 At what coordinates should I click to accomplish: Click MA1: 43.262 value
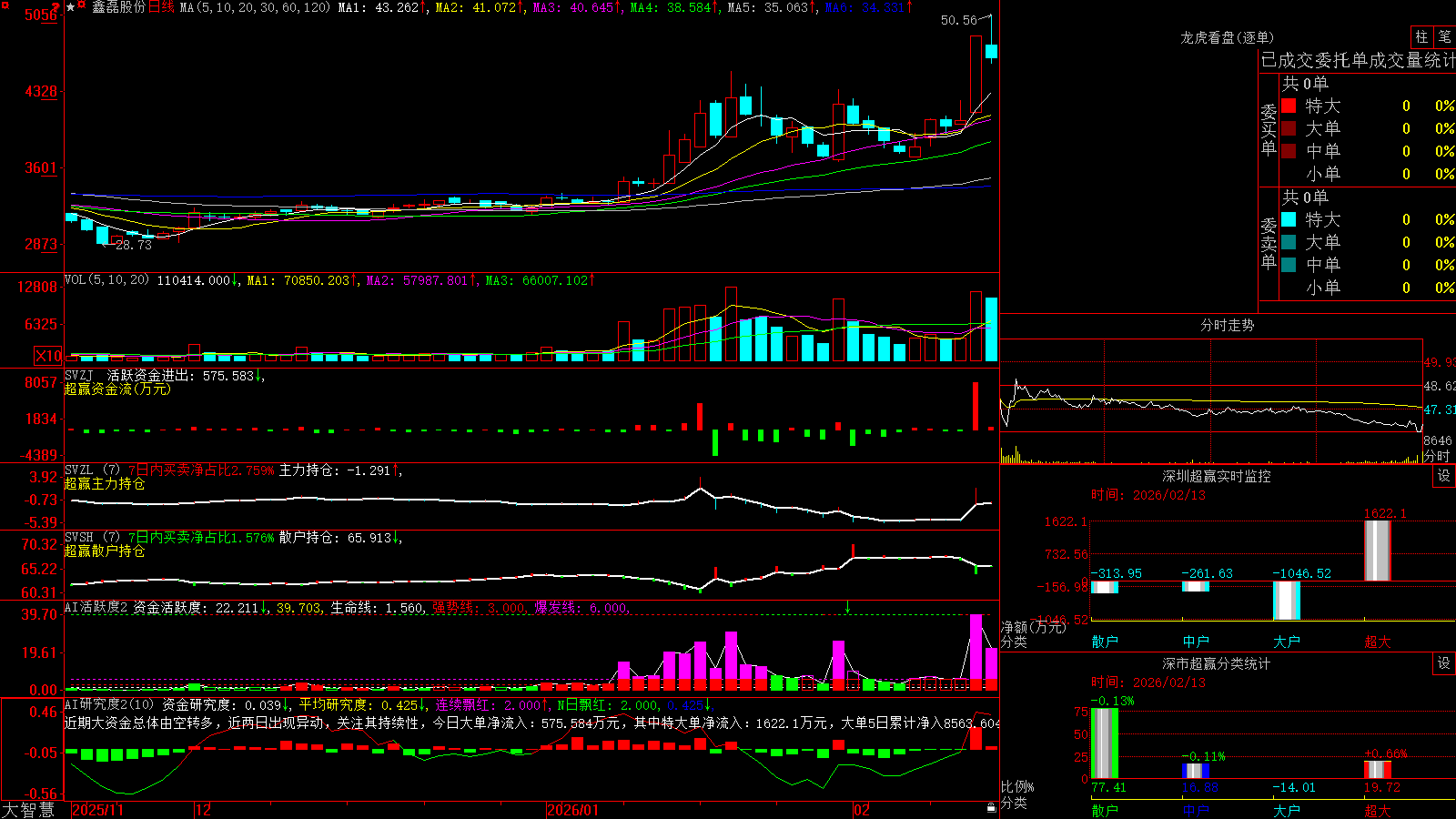click(382, 7)
